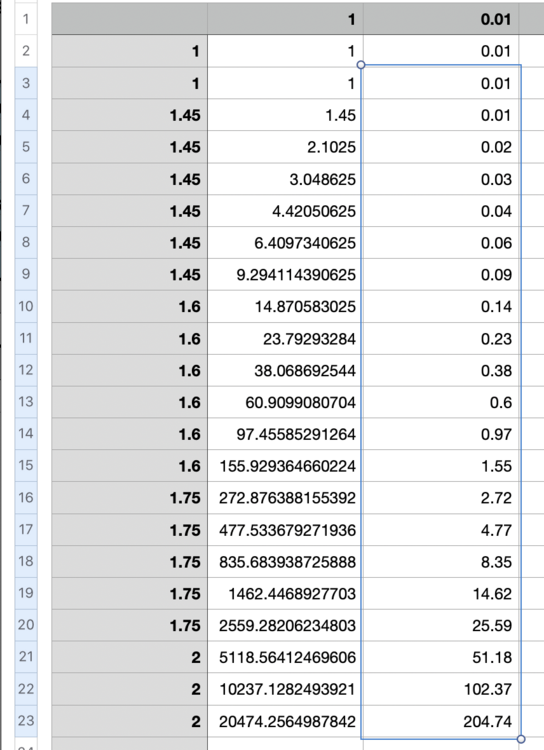
Task: Click the bold 1.6 cell in row 11
Action: pyautogui.click(x=130, y=339)
